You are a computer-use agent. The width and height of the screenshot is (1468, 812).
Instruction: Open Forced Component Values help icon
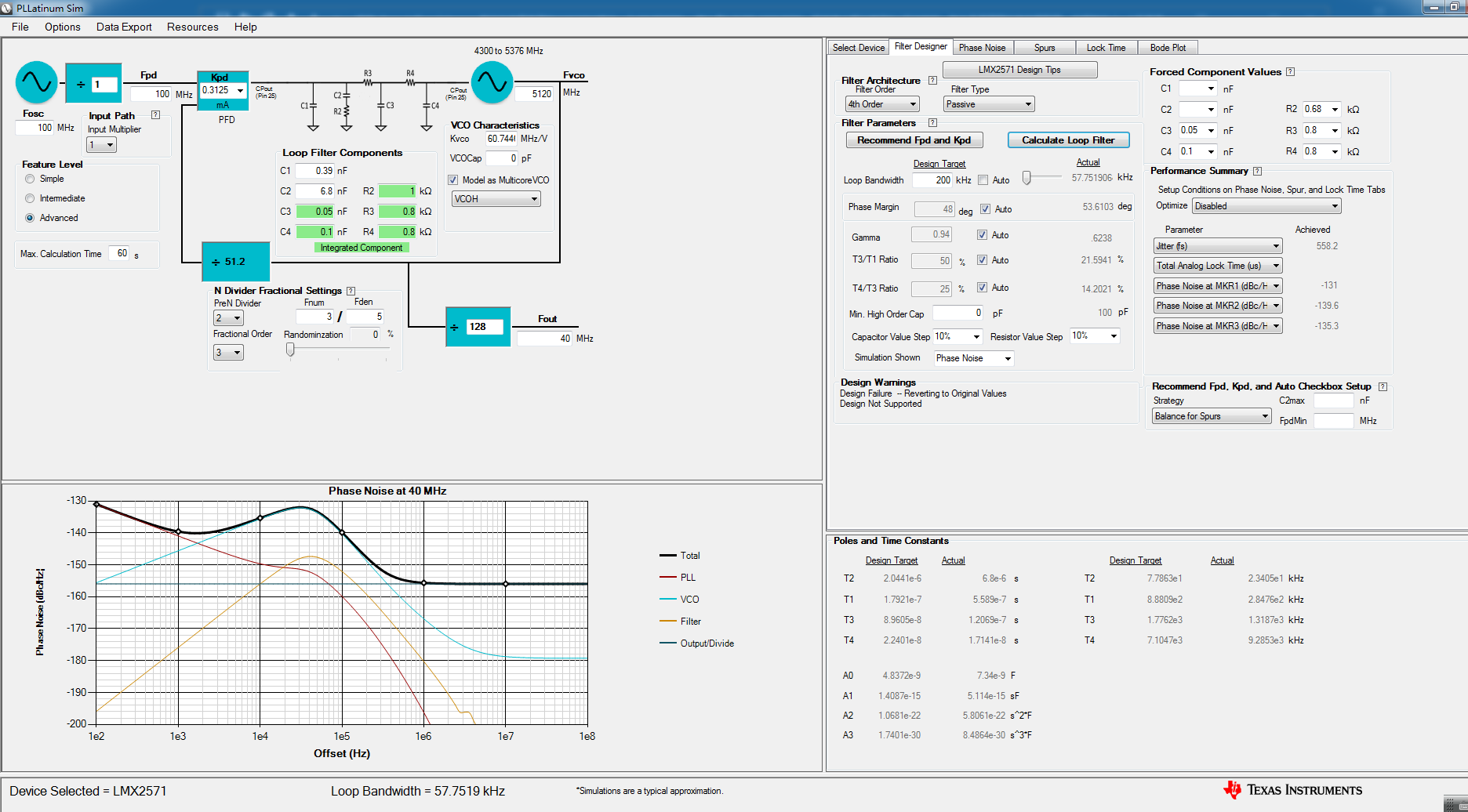point(1290,72)
